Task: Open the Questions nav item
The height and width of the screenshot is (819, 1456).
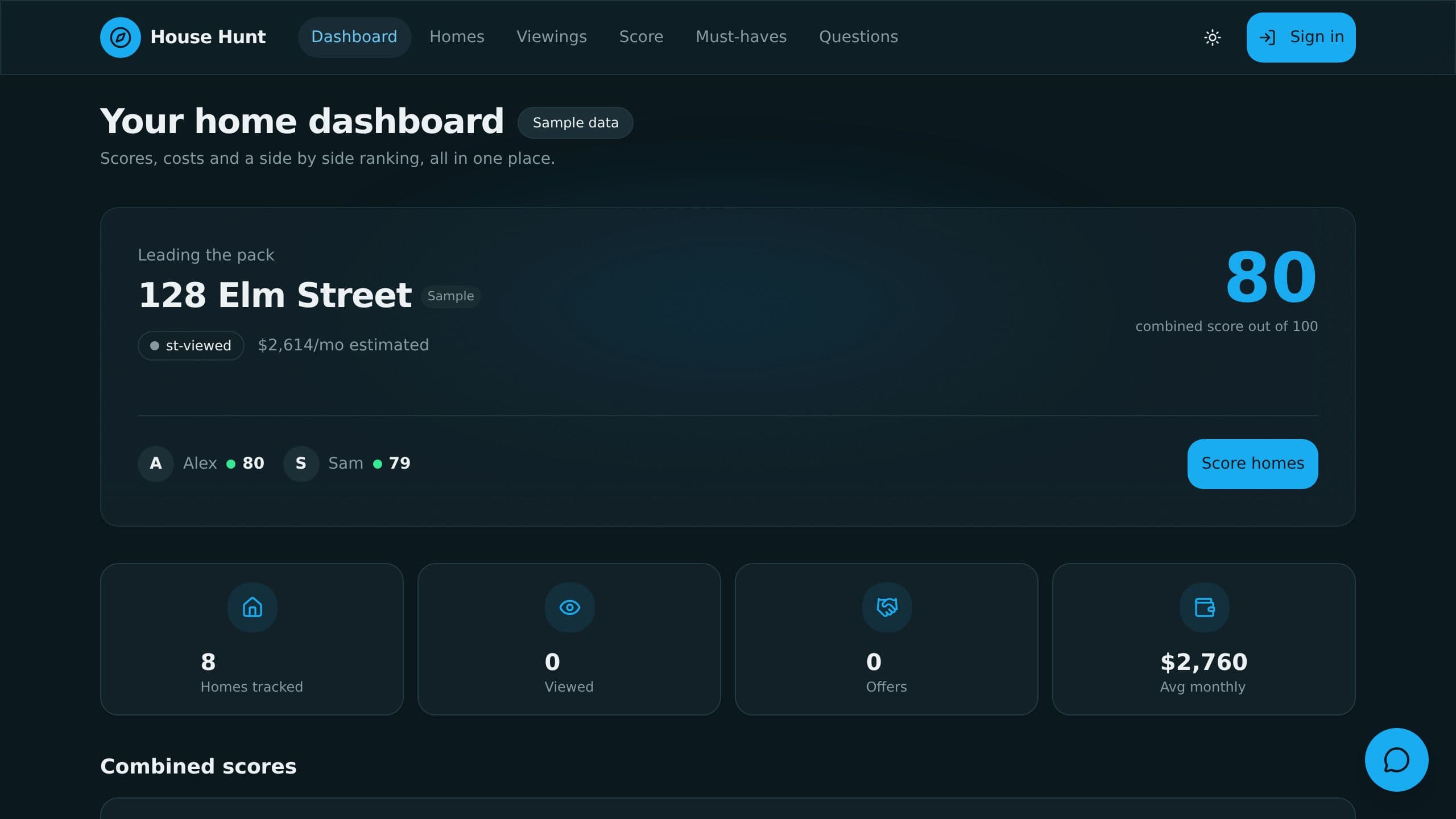Action: click(858, 37)
